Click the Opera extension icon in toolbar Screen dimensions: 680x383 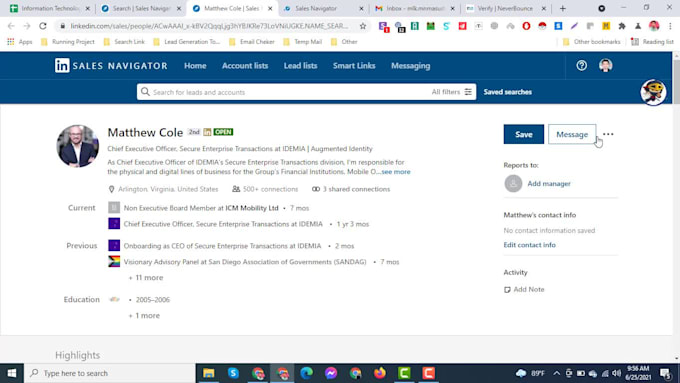click(526, 26)
